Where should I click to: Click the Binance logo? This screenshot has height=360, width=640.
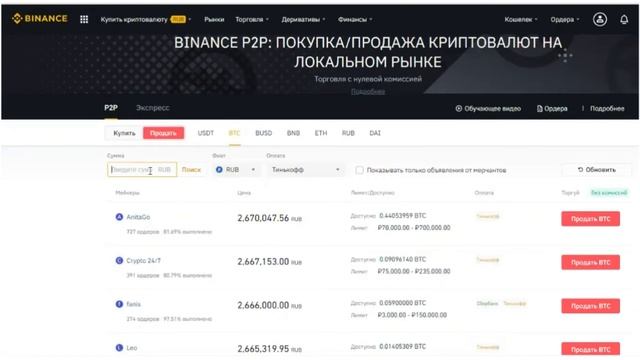pos(40,18)
